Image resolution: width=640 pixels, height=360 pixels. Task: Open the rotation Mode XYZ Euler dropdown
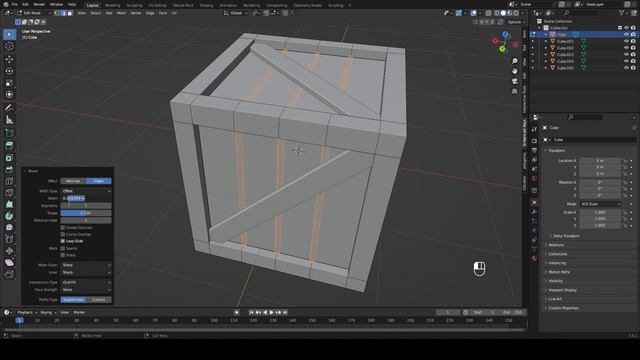(x=600, y=204)
